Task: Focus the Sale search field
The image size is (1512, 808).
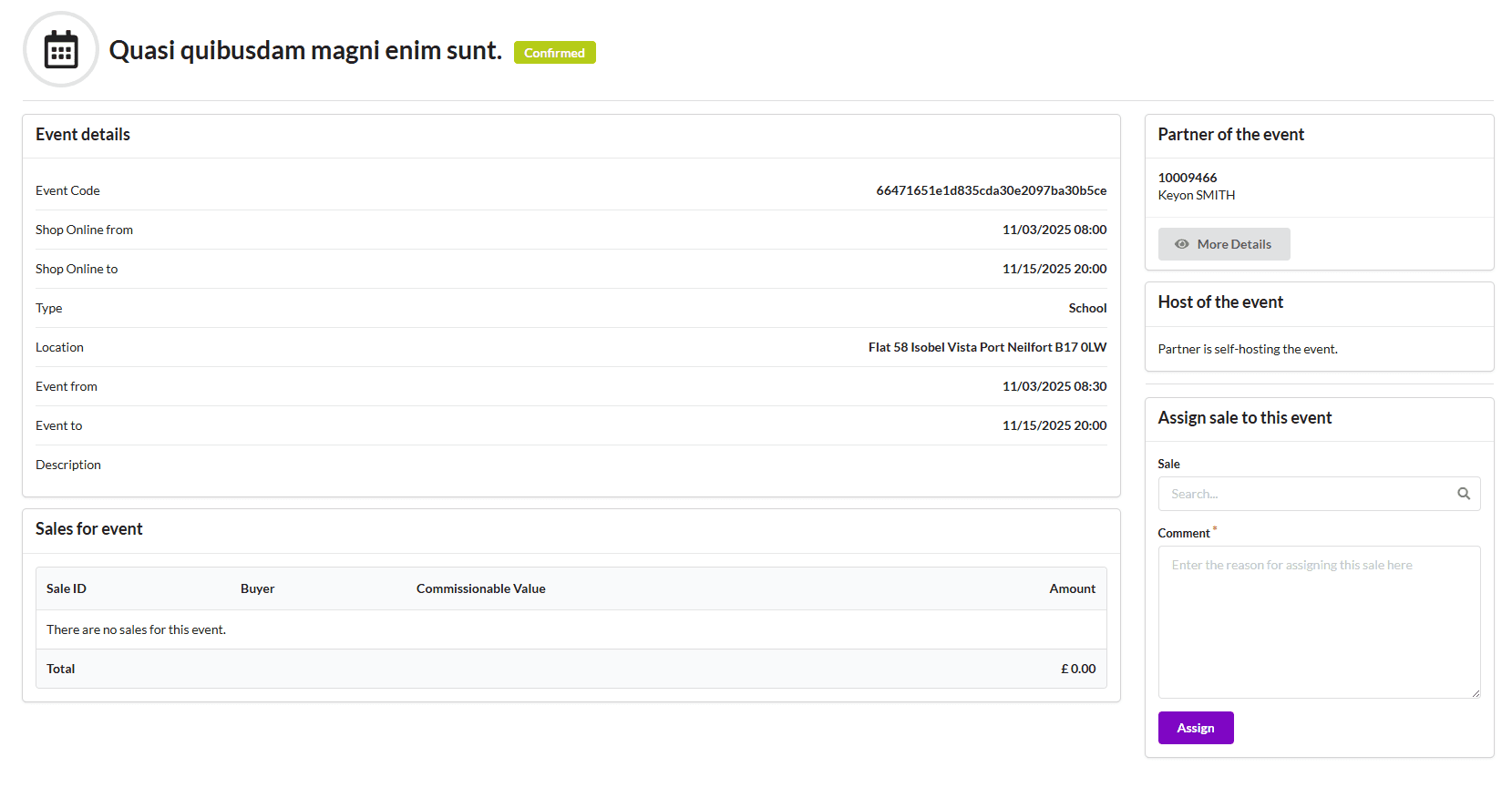Action: pos(1309,494)
